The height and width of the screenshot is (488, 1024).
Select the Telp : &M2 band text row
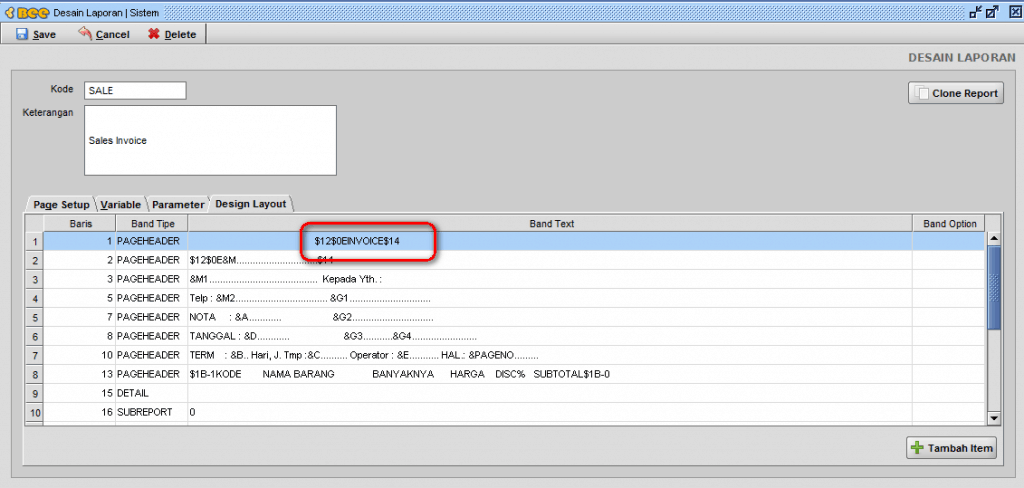(550, 299)
